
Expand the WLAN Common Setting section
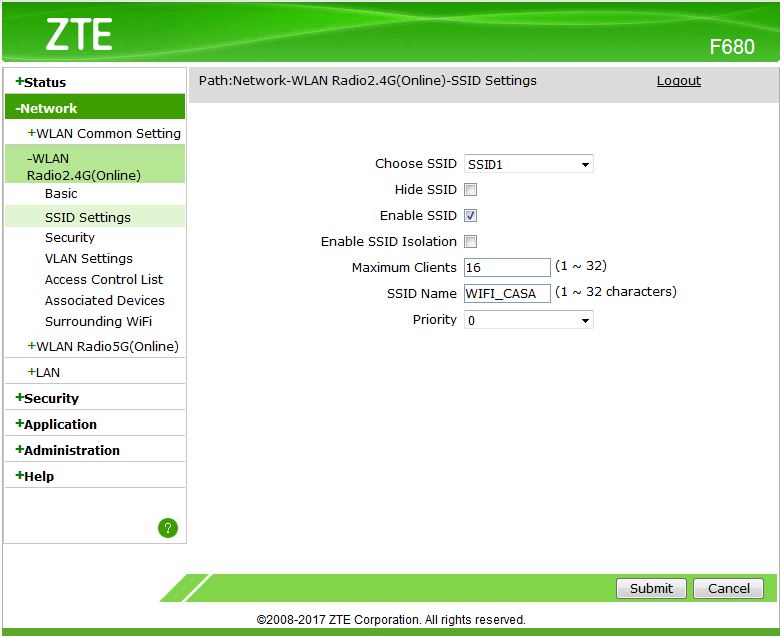point(104,133)
